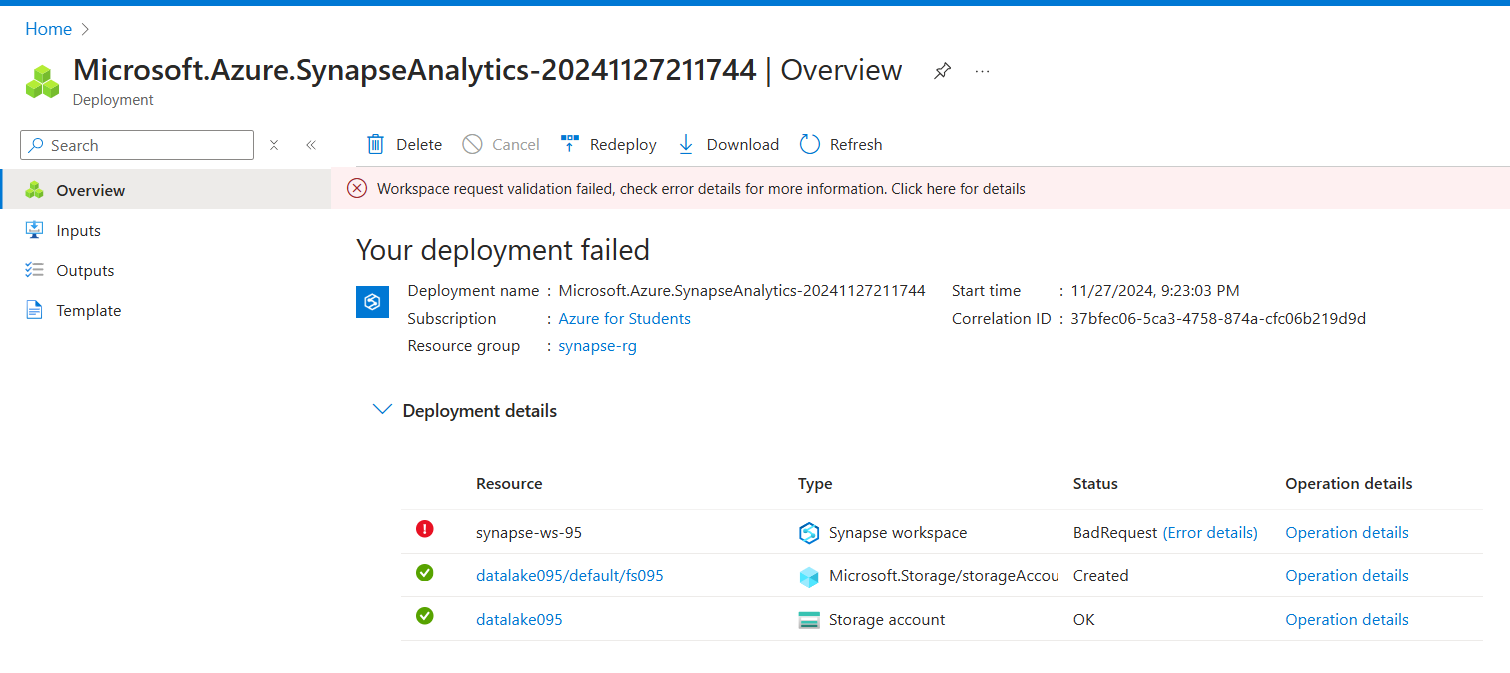Pin the deployment page using pin icon
Image resolution: width=1510 pixels, height=673 pixels.
942,71
